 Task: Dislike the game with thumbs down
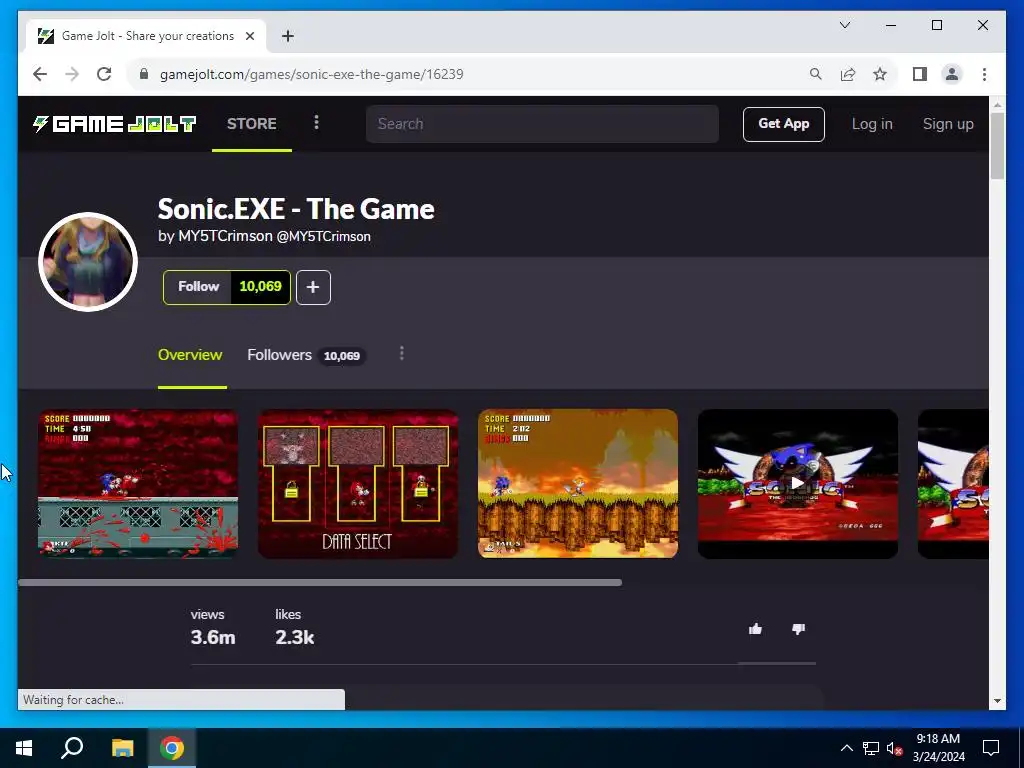tap(798, 629)
